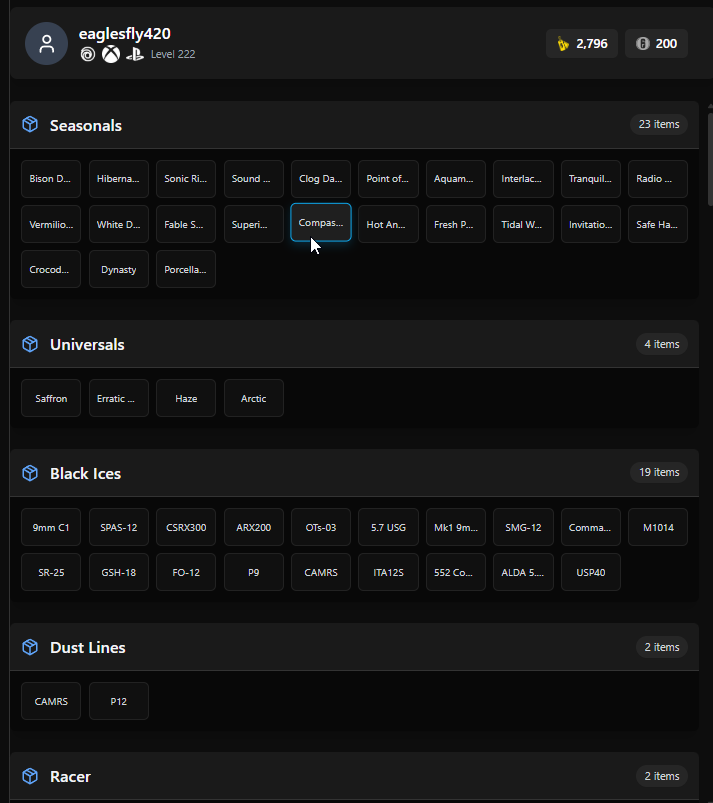The width and height of the screenshot is (713, 803).
Task: Select the USP40 Black Ice item
Action: point(591,573)
